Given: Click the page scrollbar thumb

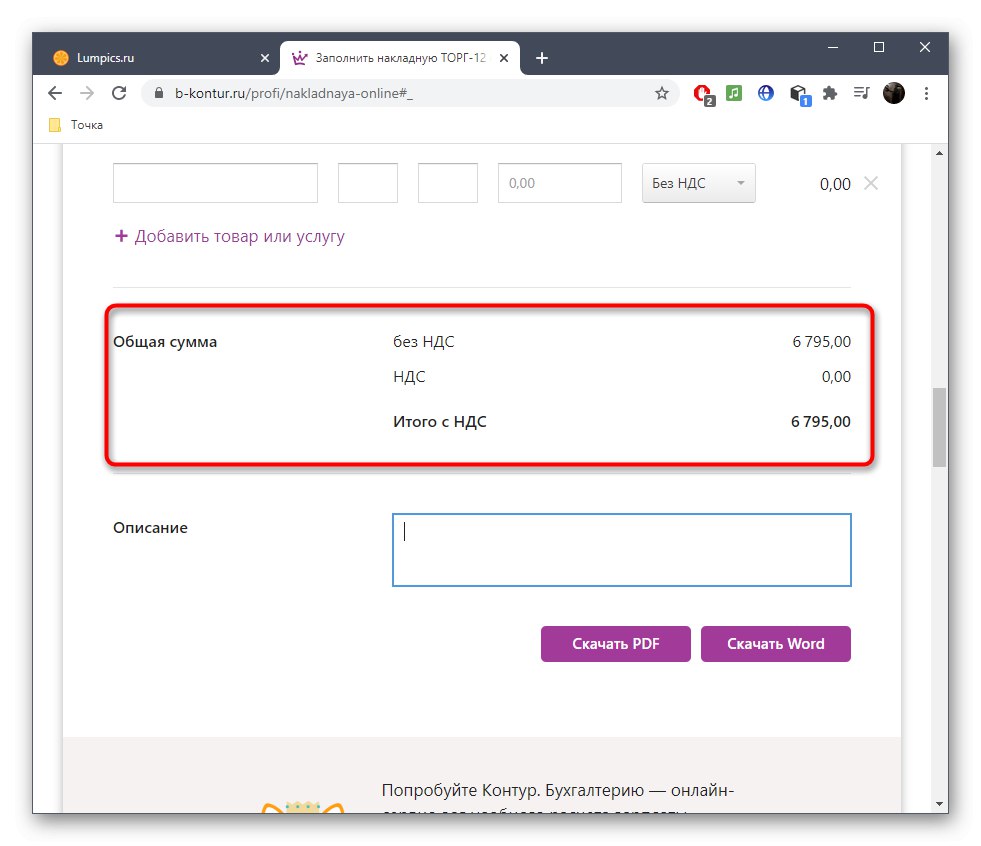Looking at the screenshot, I should point(939,427).
